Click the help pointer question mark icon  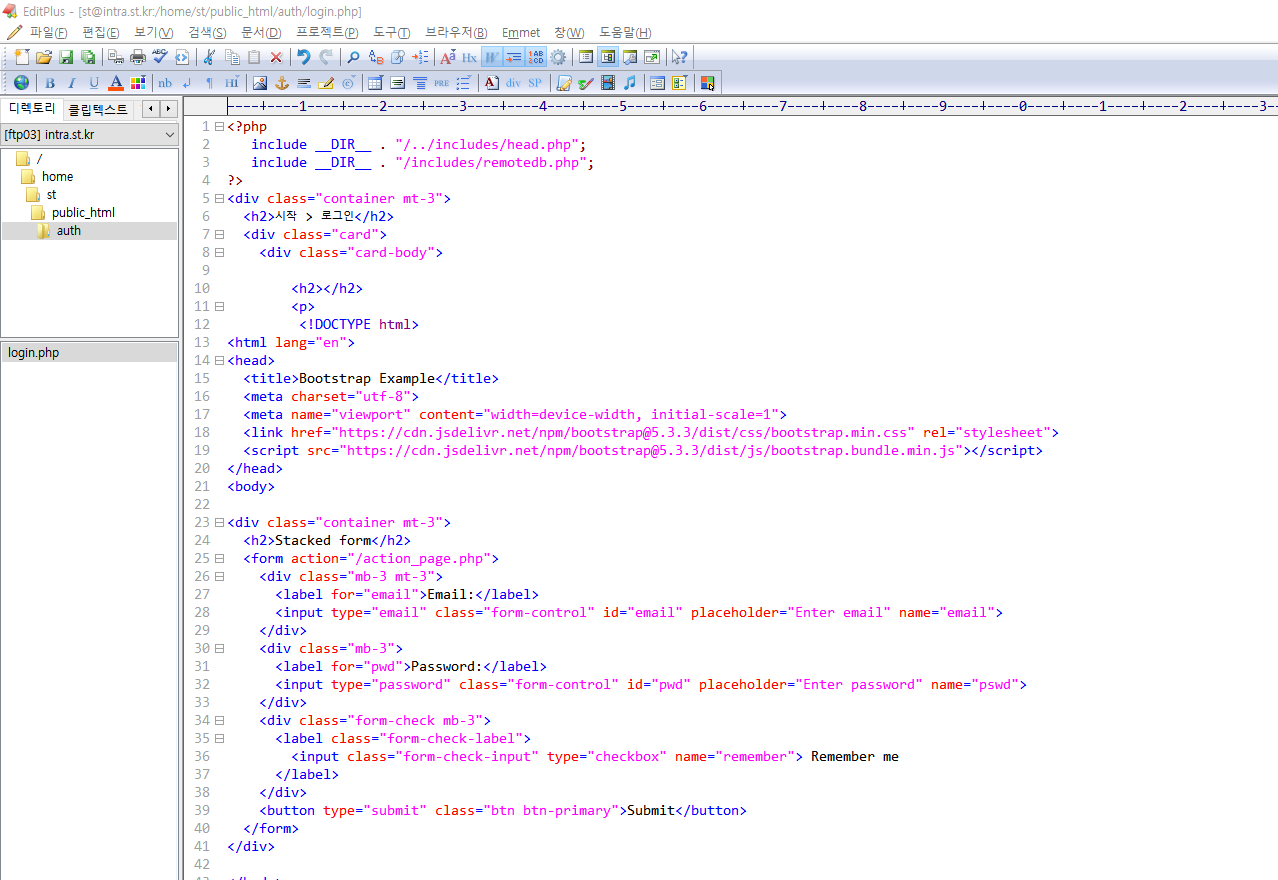pyautogui.click(x=679, y=57)
